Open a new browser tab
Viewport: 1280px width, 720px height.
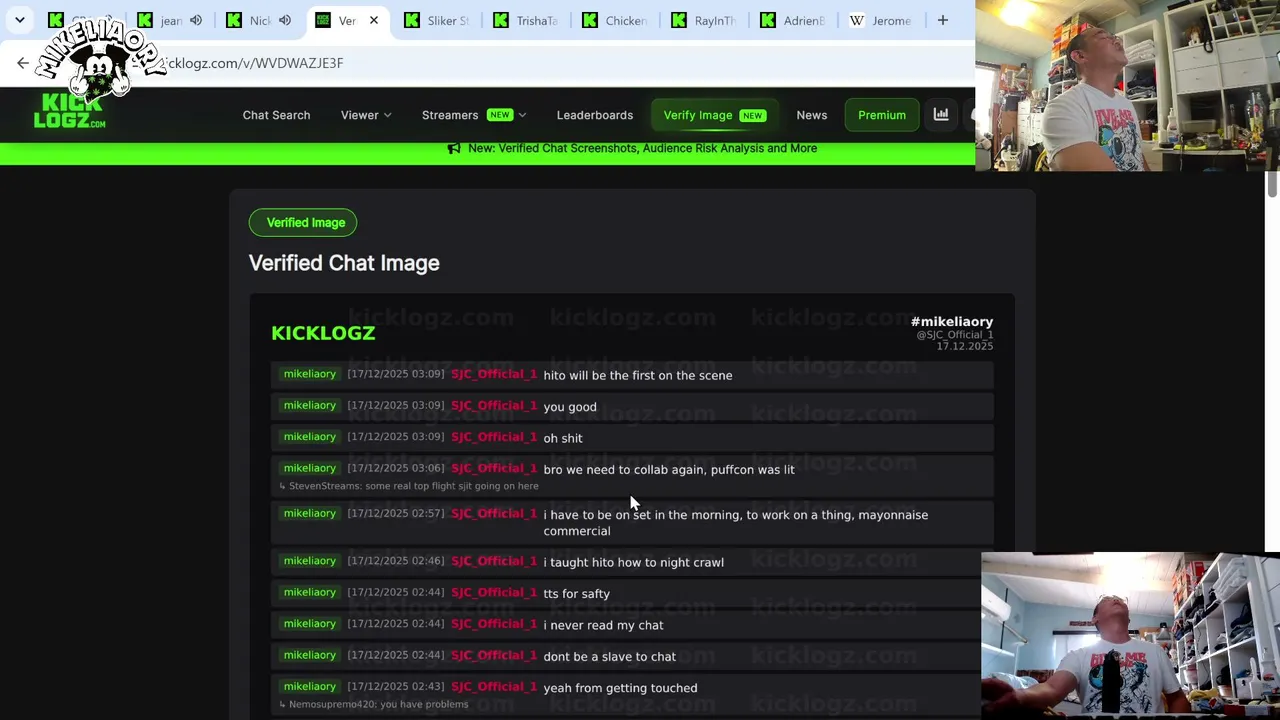942,20
